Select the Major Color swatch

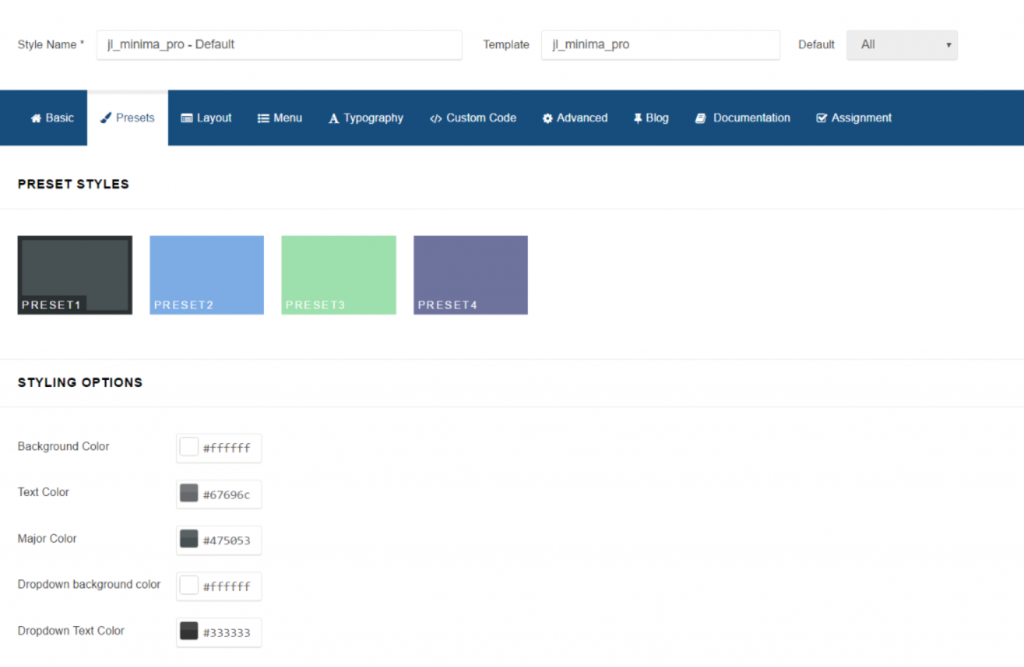[x=189, y=539]
